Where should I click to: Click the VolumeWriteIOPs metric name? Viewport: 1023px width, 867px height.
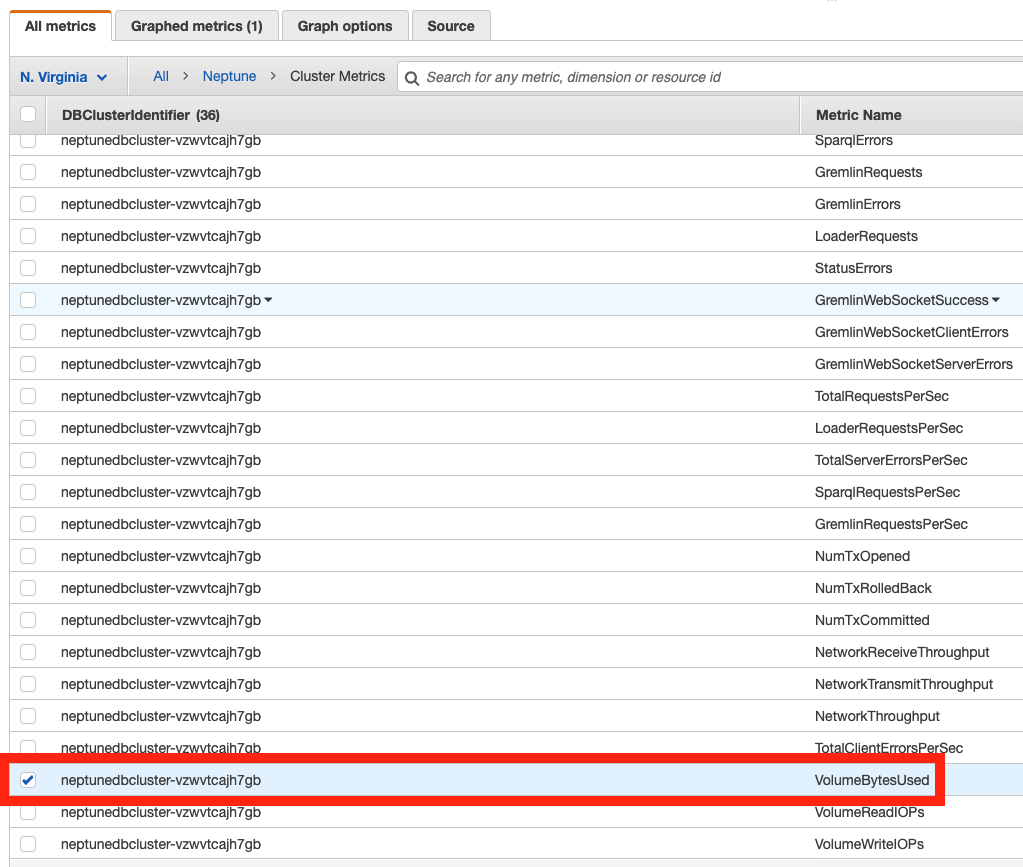coord(869,844)
